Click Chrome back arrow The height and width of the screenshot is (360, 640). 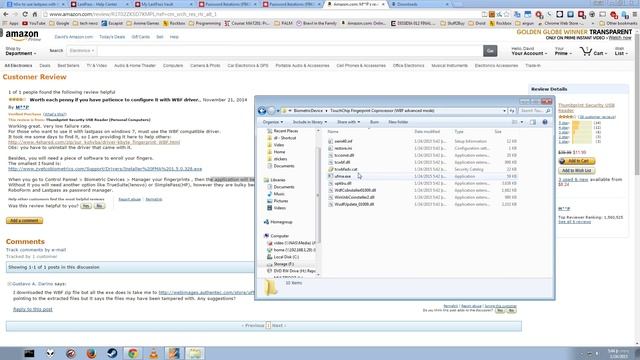pyautogui.click(x=5, y=14)
